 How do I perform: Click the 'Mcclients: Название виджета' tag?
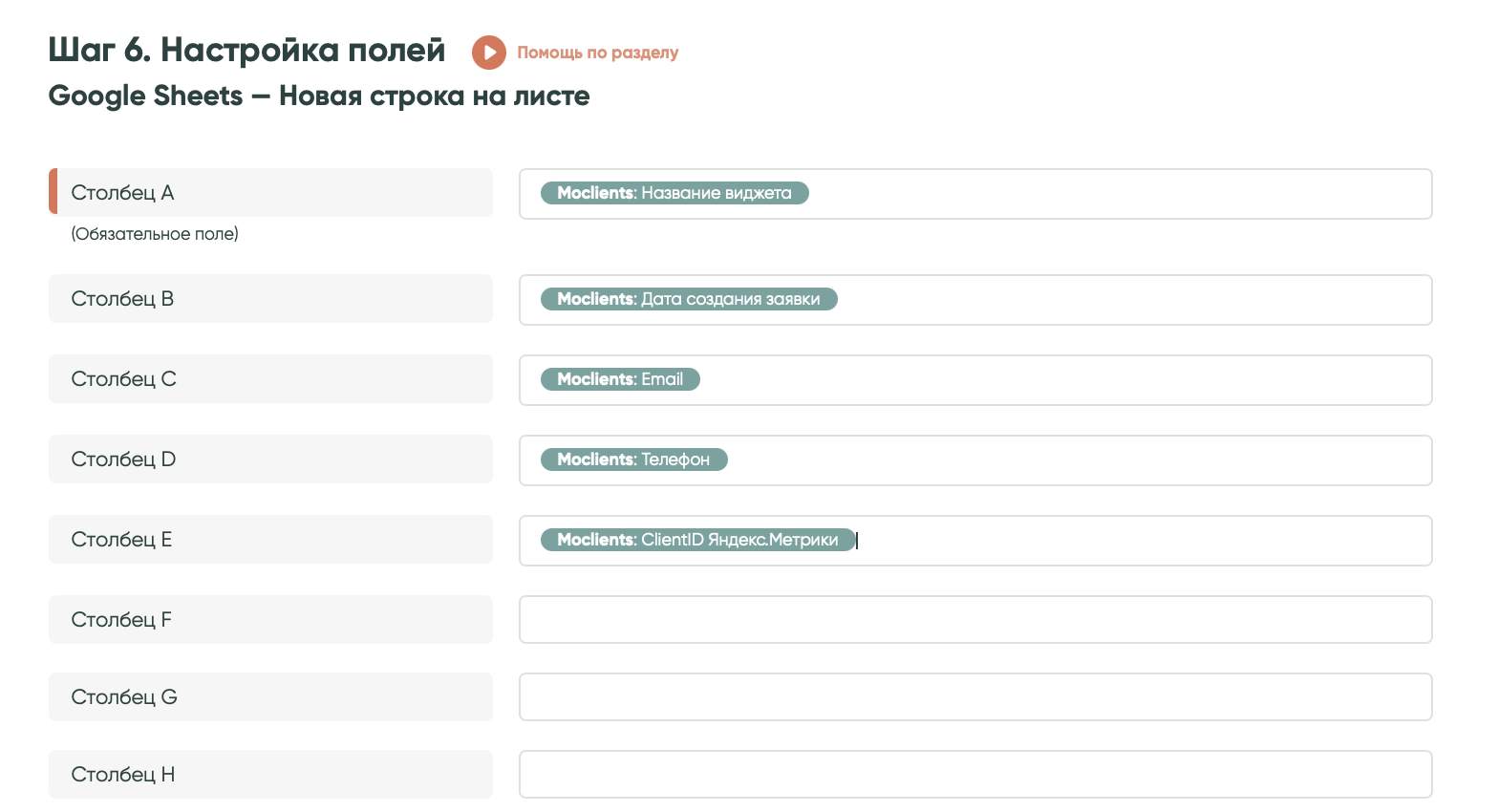point(674,193)
